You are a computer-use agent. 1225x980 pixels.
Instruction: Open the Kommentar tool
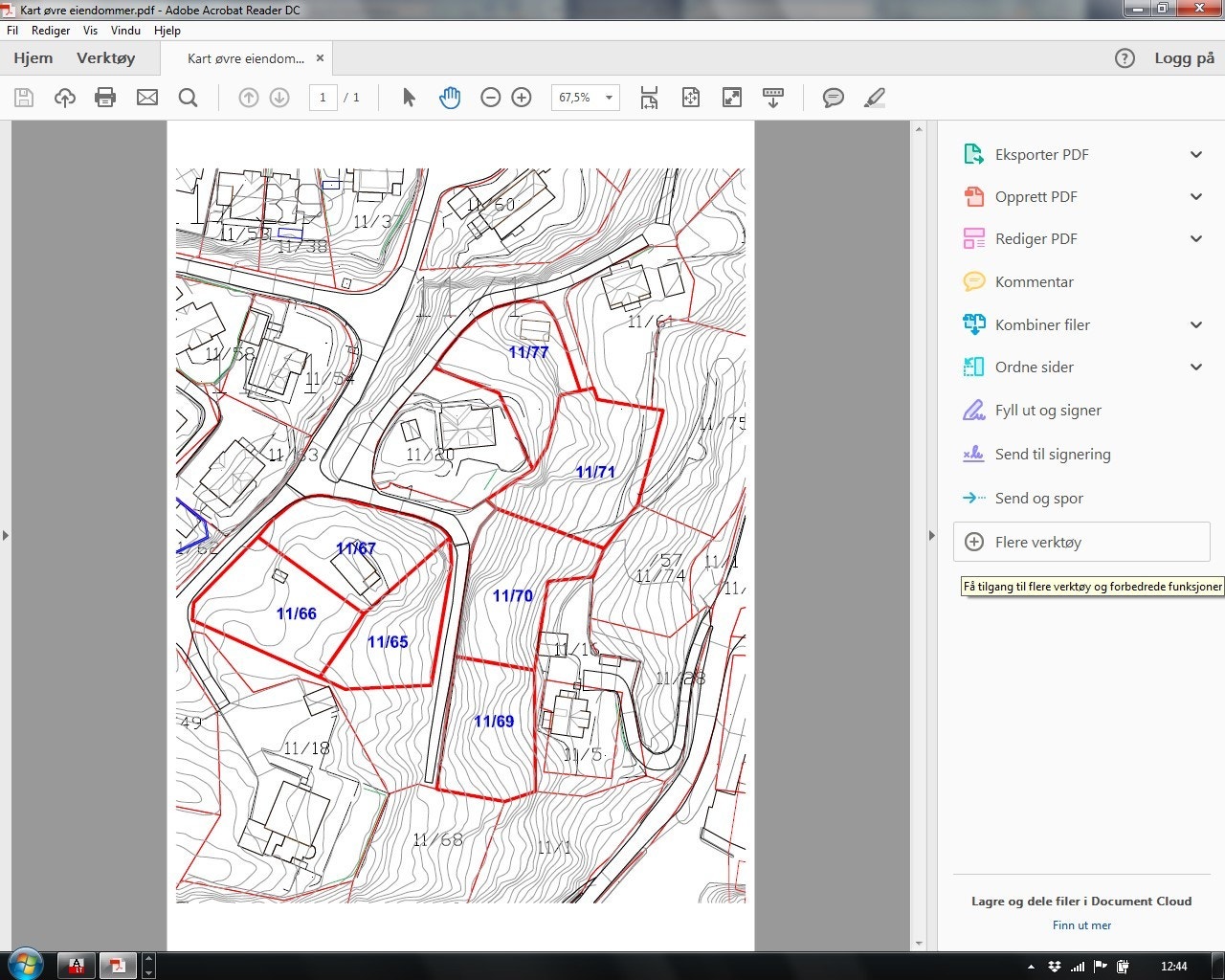coord(1034,281)
